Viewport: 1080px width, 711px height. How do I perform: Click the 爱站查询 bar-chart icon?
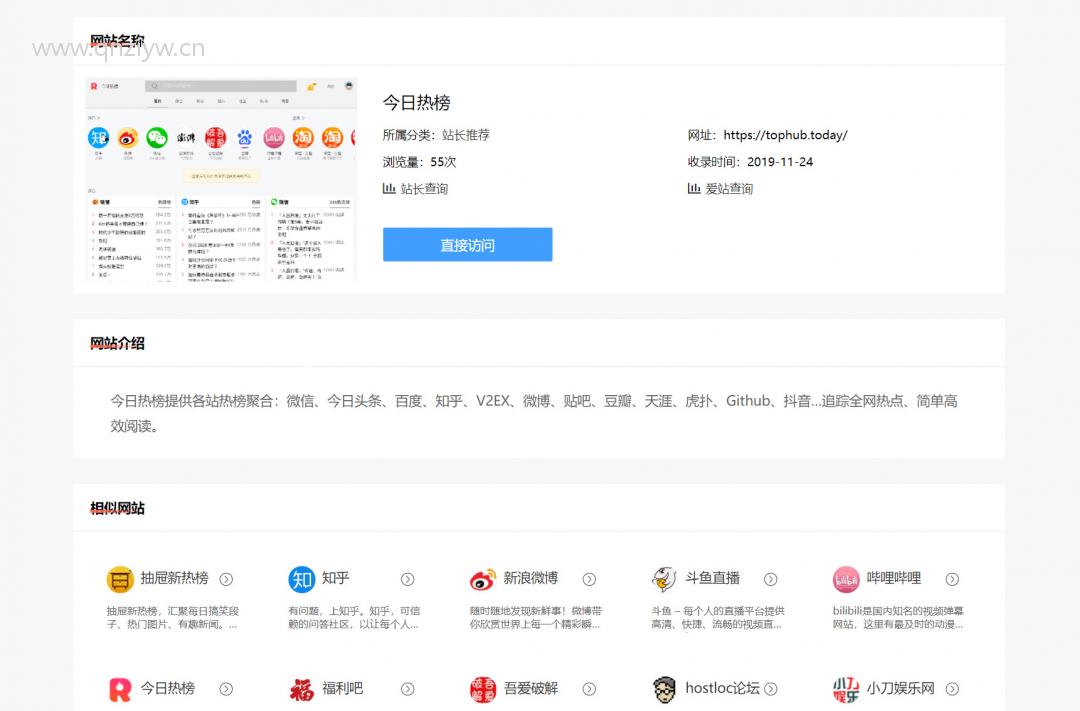tap(694, 188)
